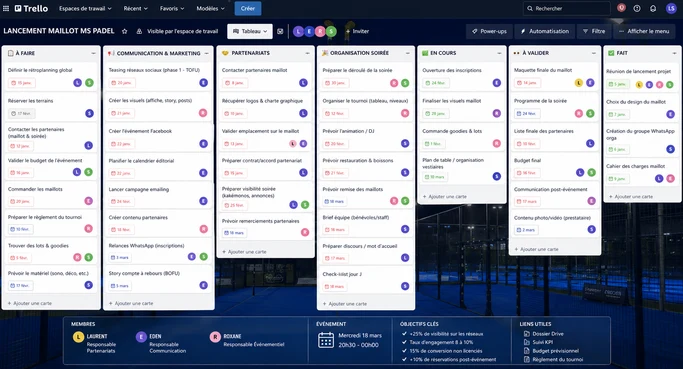
Task: Expand Espaces de travail dropdown
Action: point(85,8)
